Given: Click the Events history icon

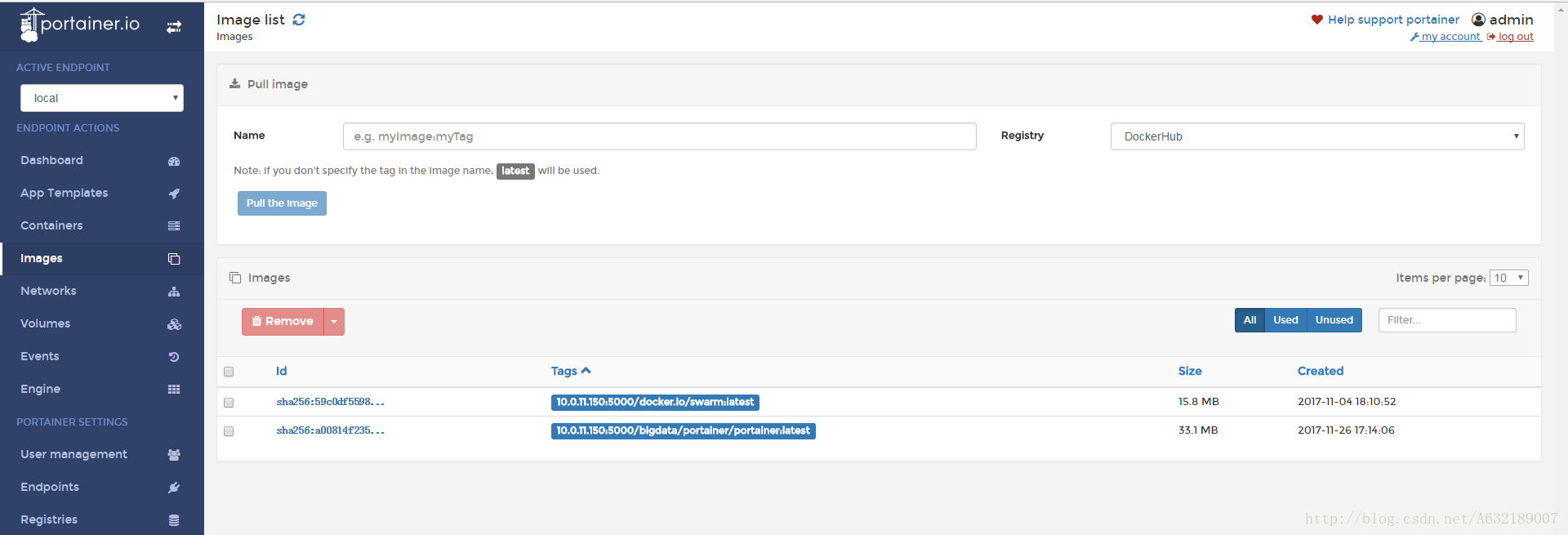Looking at the screenshot, I should click(x=174, y=357).
